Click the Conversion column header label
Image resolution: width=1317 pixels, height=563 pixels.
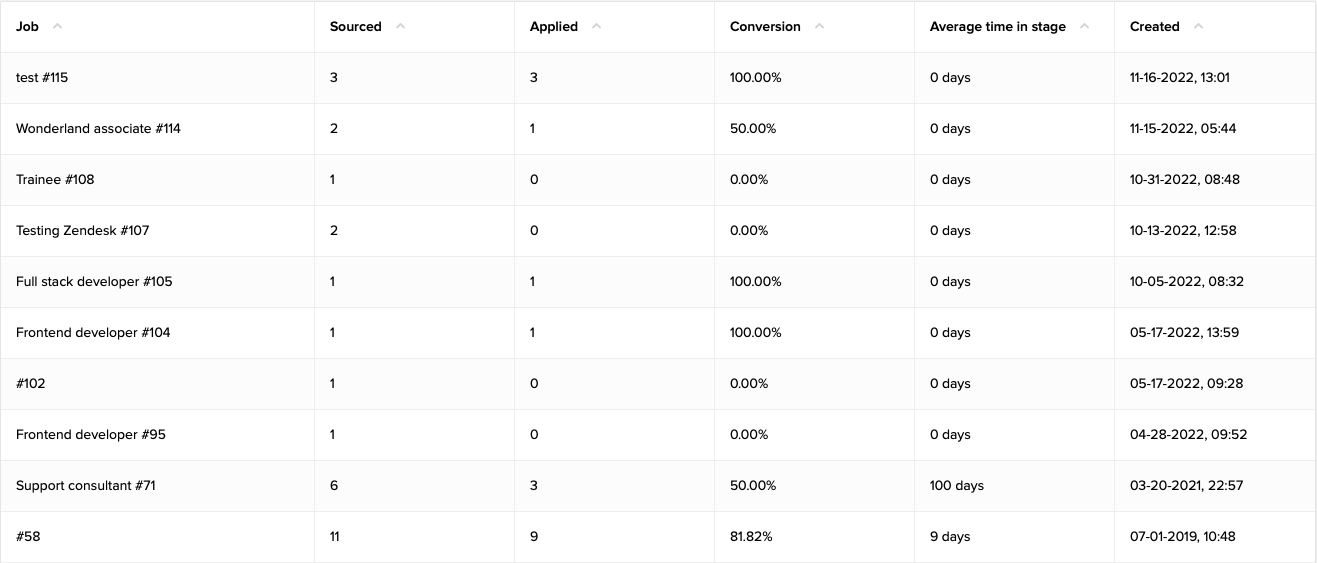(x=765, y=27)
